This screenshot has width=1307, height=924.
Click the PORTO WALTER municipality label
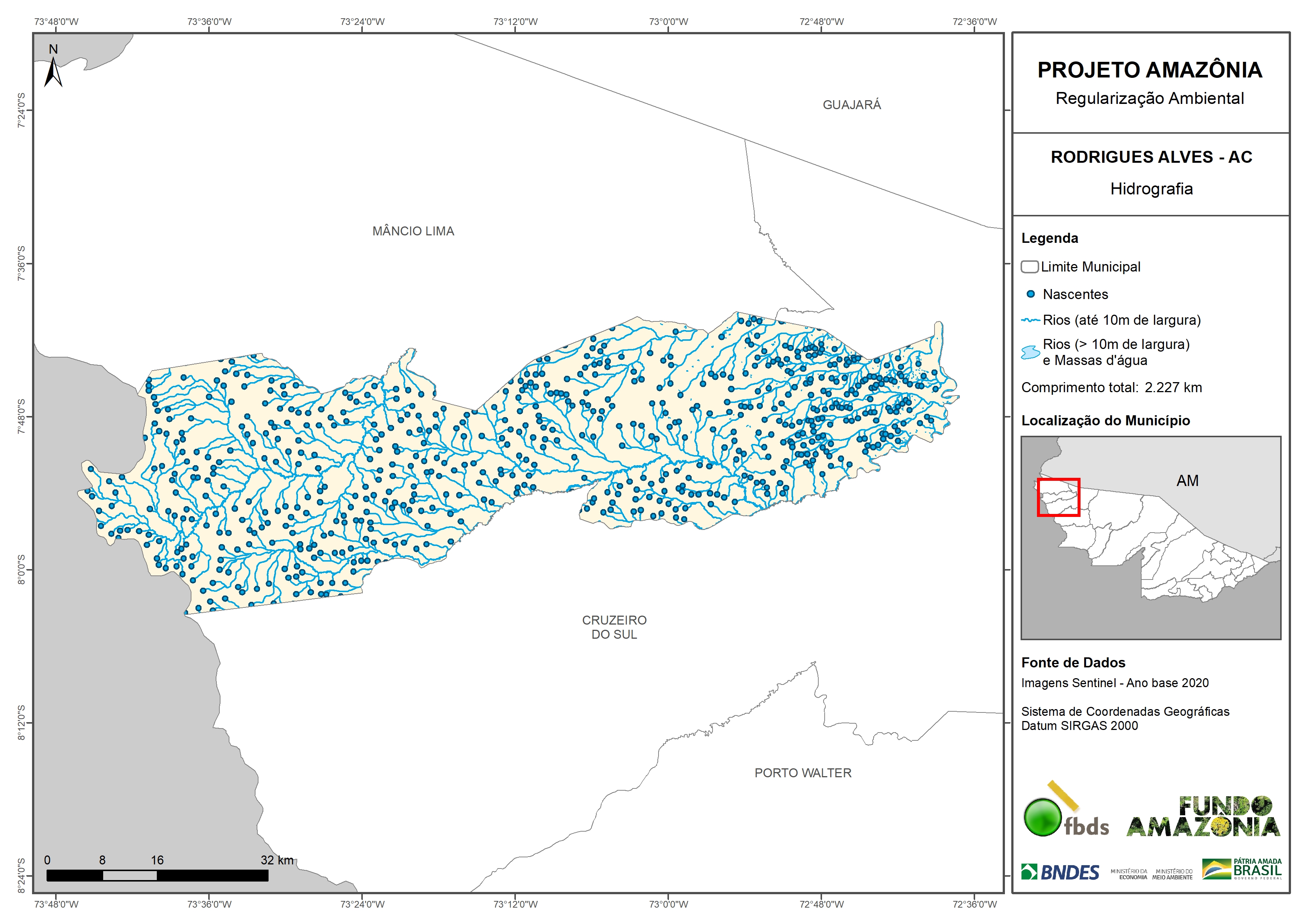point(803,773)
